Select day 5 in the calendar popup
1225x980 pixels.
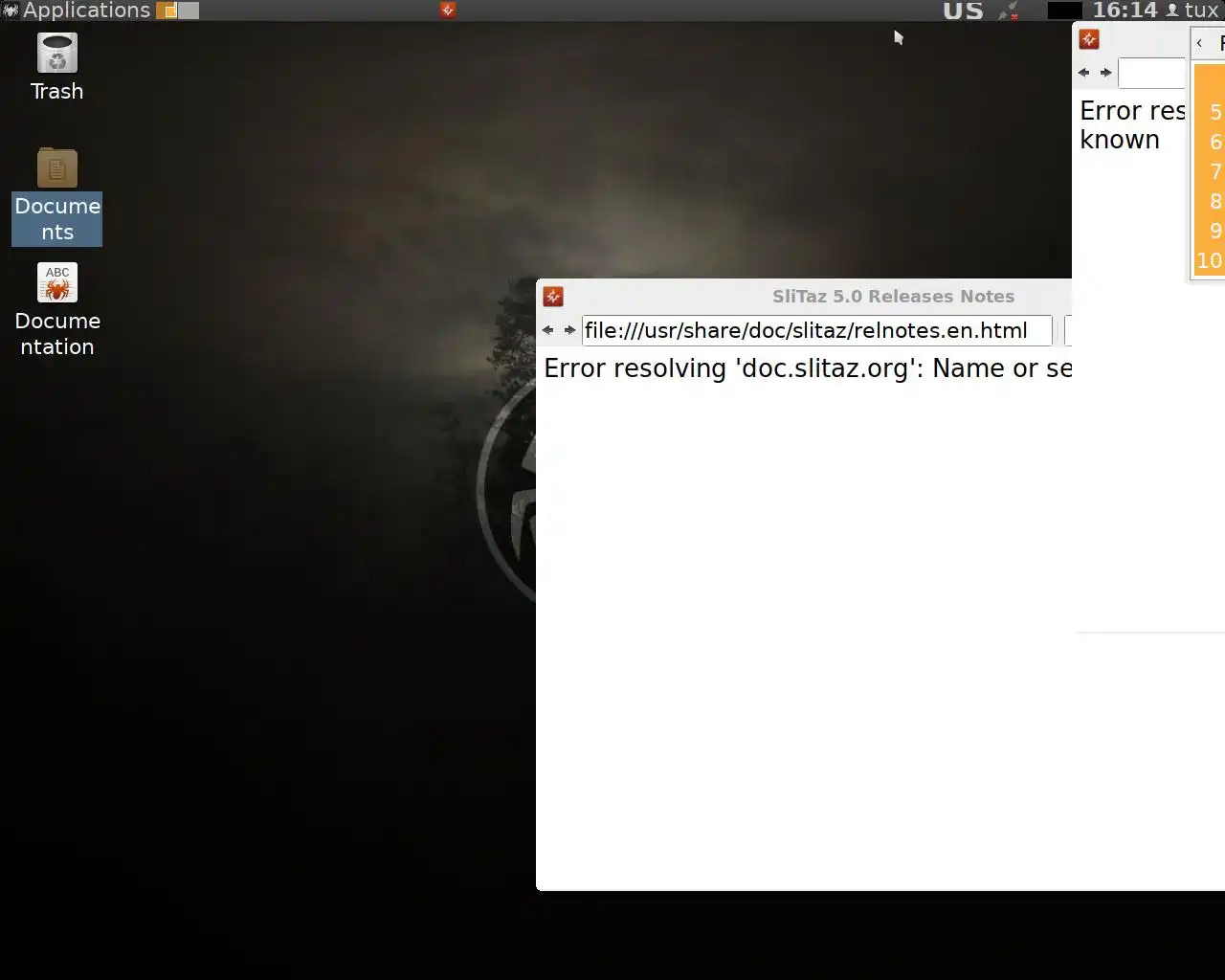click(1215, 112)
